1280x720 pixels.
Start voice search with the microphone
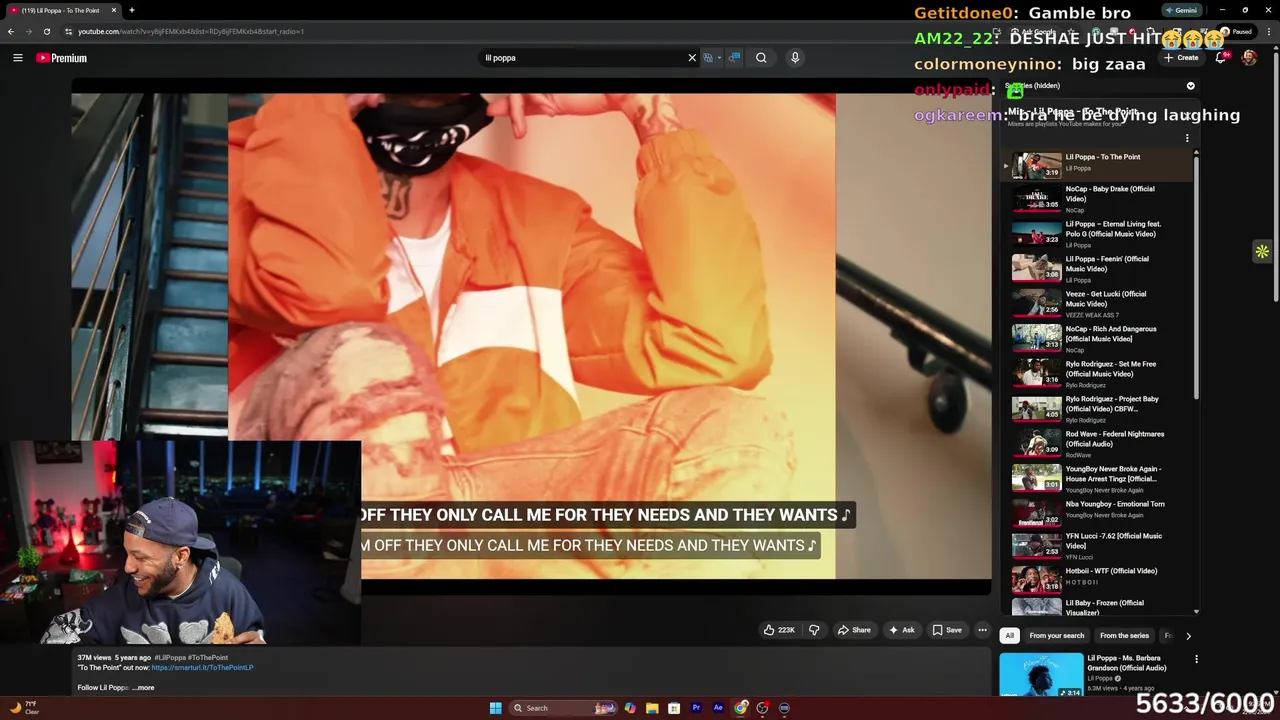(795, 58)
